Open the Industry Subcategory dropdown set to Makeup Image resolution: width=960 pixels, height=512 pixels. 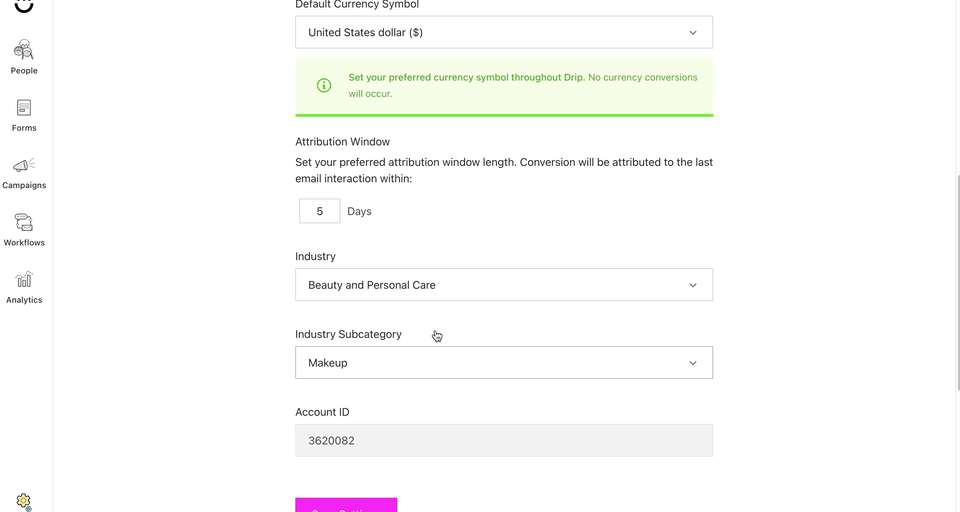[504, 363]
